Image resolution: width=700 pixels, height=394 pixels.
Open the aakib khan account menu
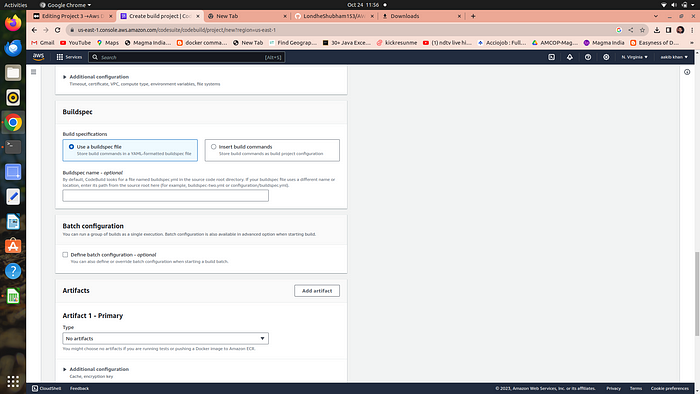[x=674, y=57]
